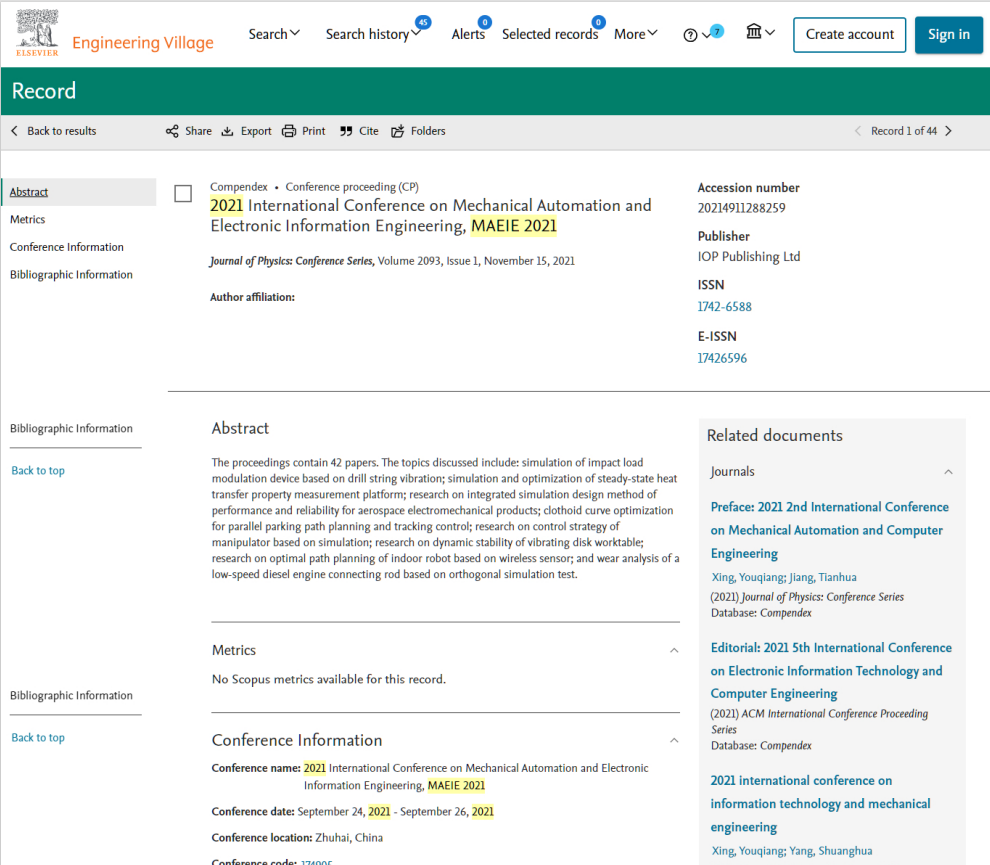Image resolution: width=990 pixels, height=865 pixels.
Task: Click the Elsevier tree logo
Action: coord(37,33)
